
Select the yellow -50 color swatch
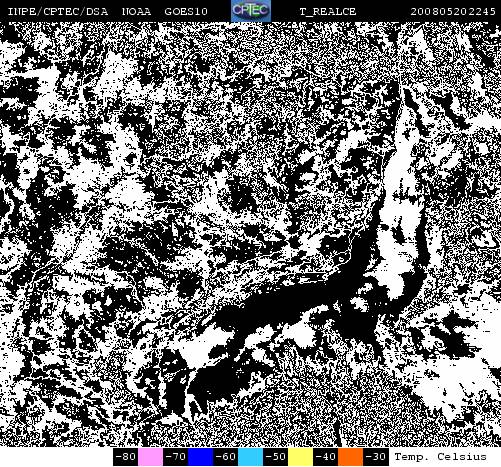300,457
